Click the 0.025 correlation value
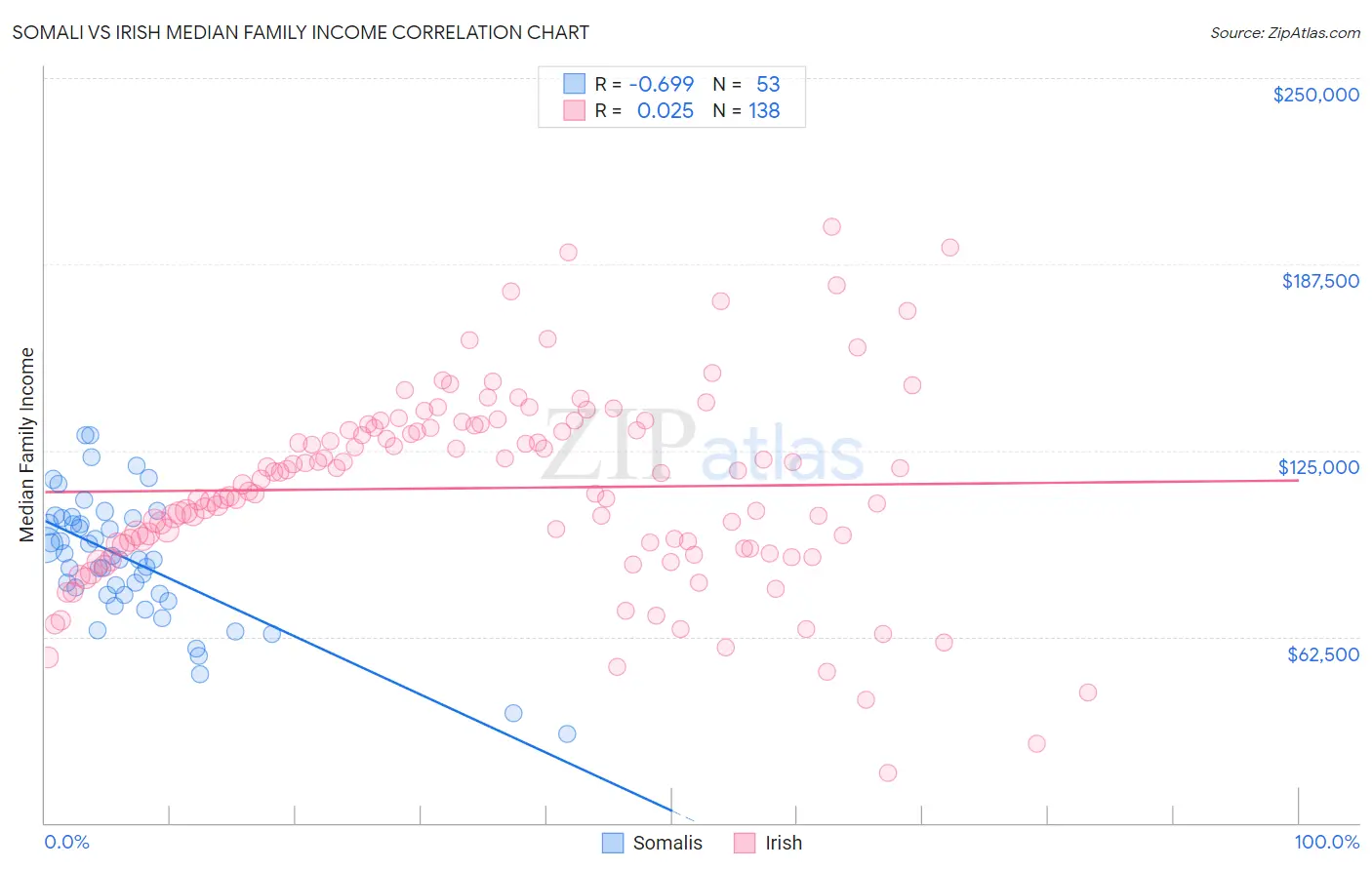Image resolution: width=1372 pixels, height=870 pixels. pyautogui.click(x=665, y=110)
